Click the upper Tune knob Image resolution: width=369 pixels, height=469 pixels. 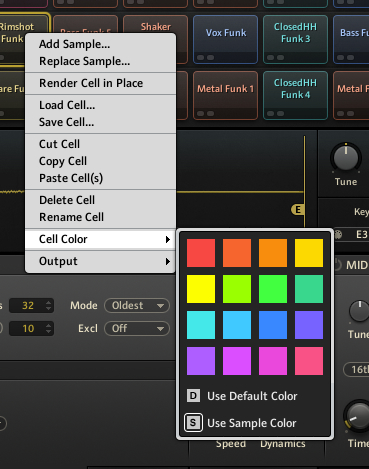[346, 158]
